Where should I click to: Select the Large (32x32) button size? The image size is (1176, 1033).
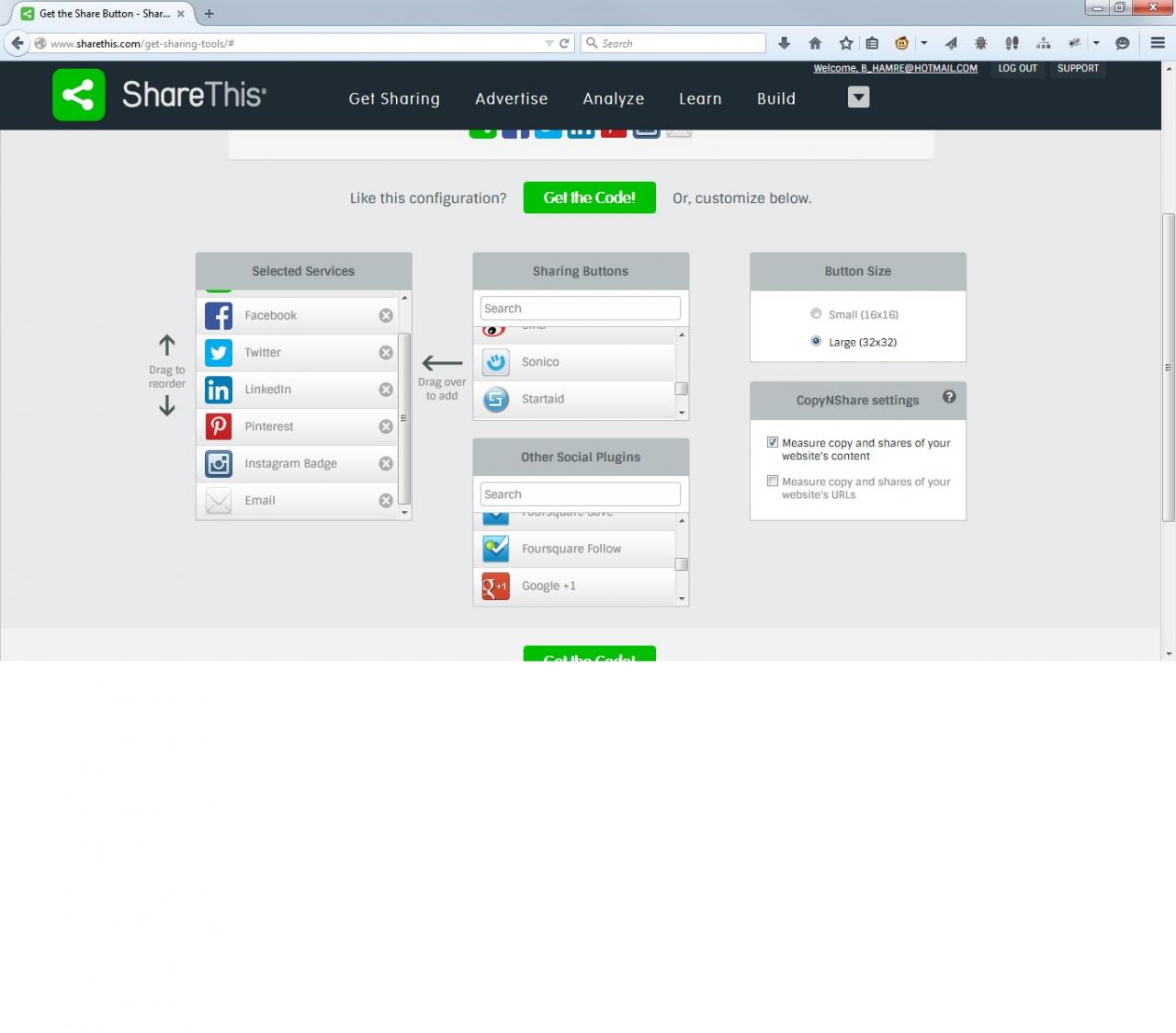[816, 341]
